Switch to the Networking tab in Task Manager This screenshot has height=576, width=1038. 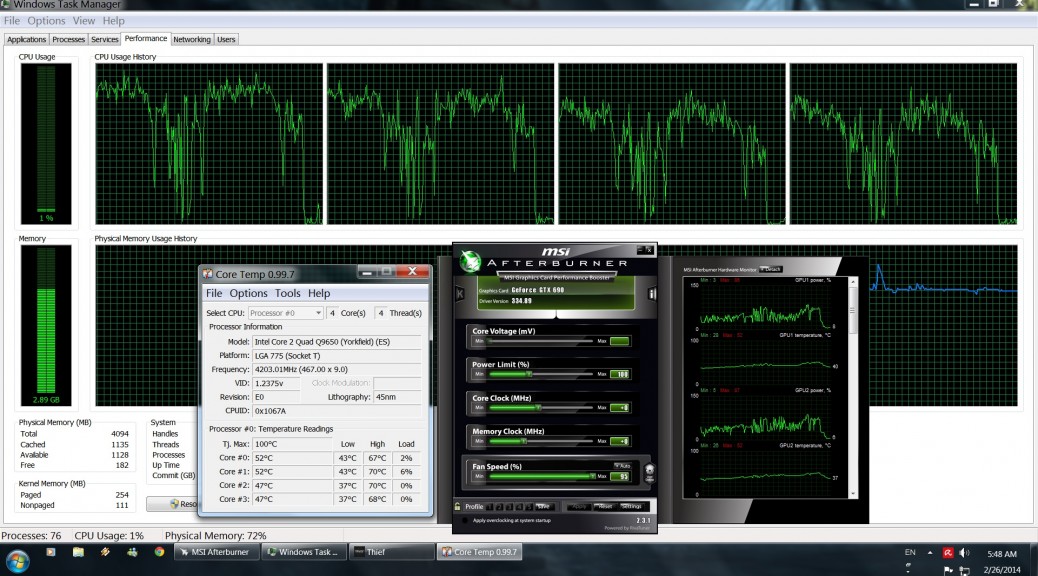[x=192, y=39]
